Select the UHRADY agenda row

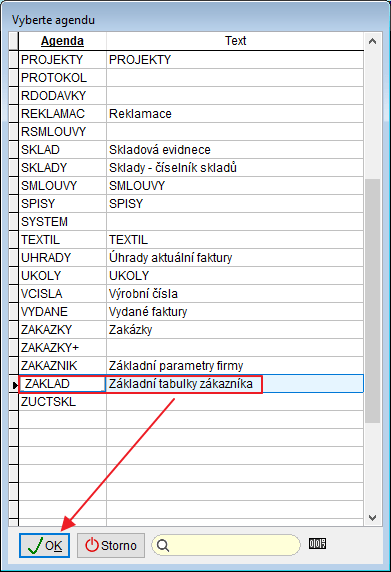pyautogui.click(x=191, y=258)
